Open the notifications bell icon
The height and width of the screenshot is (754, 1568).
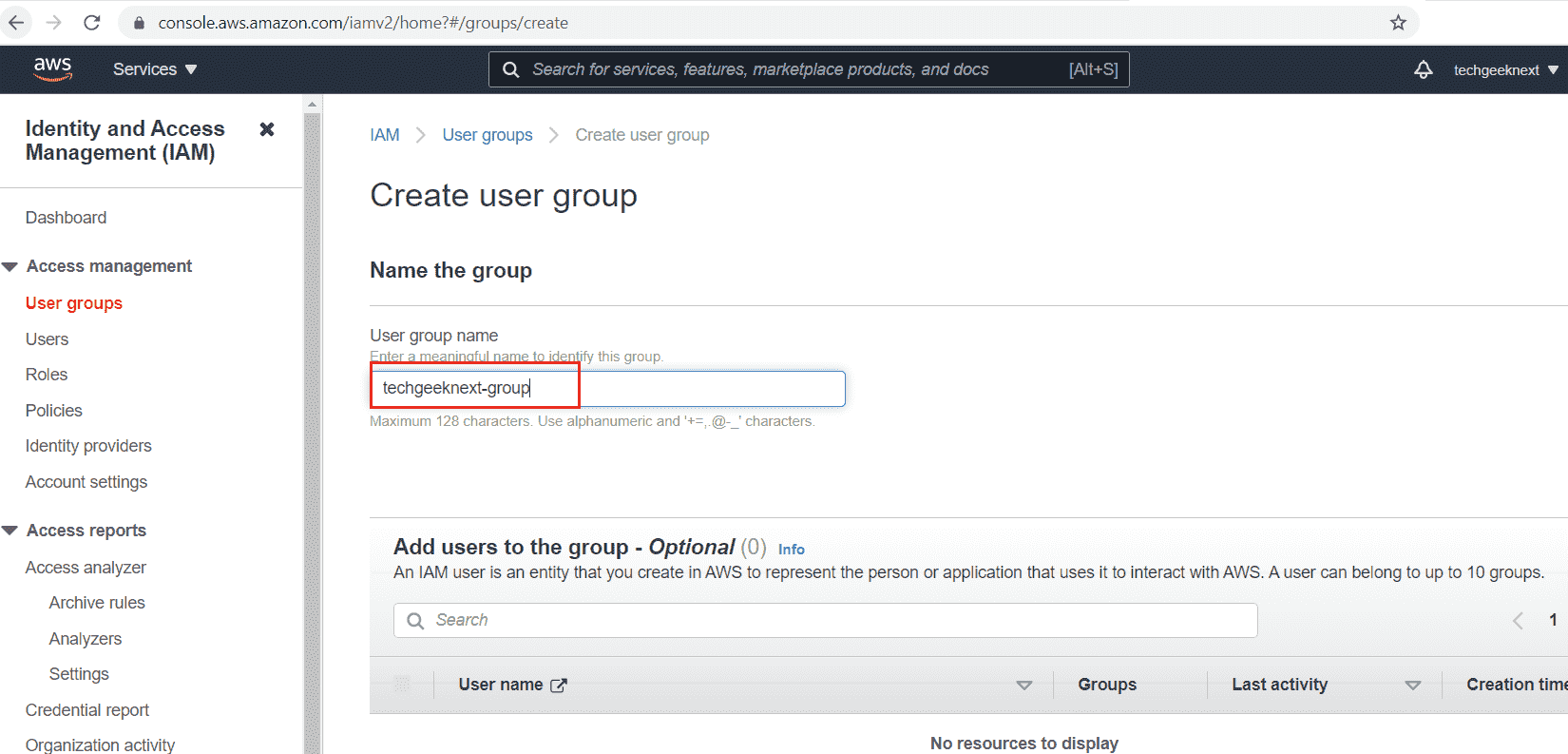tap(1423, 69)
